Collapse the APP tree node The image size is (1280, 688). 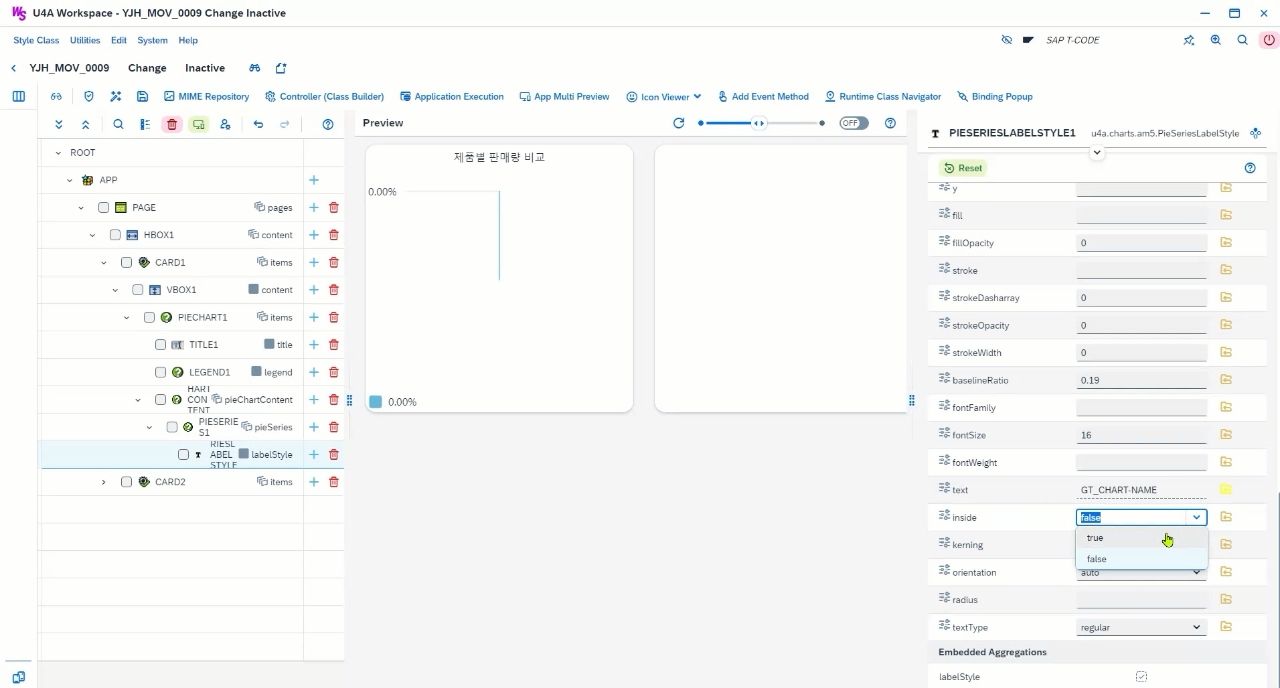[x=69, y=180]
